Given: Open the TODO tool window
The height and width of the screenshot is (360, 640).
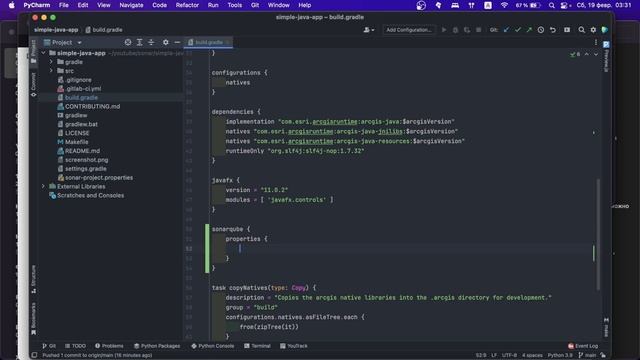Looking at the screenshot, I should click(75, 346).
